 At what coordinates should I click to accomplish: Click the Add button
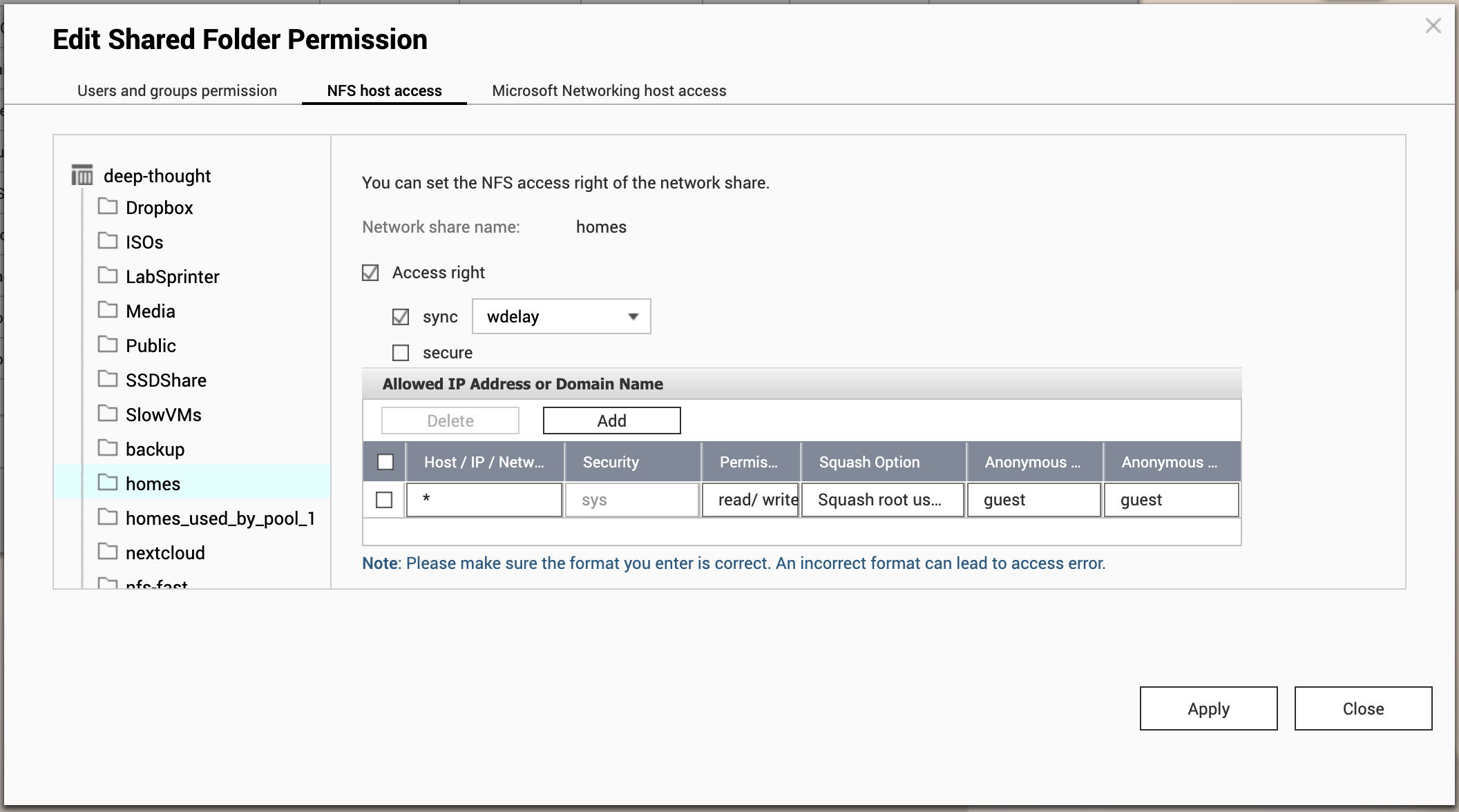[611, 420]
